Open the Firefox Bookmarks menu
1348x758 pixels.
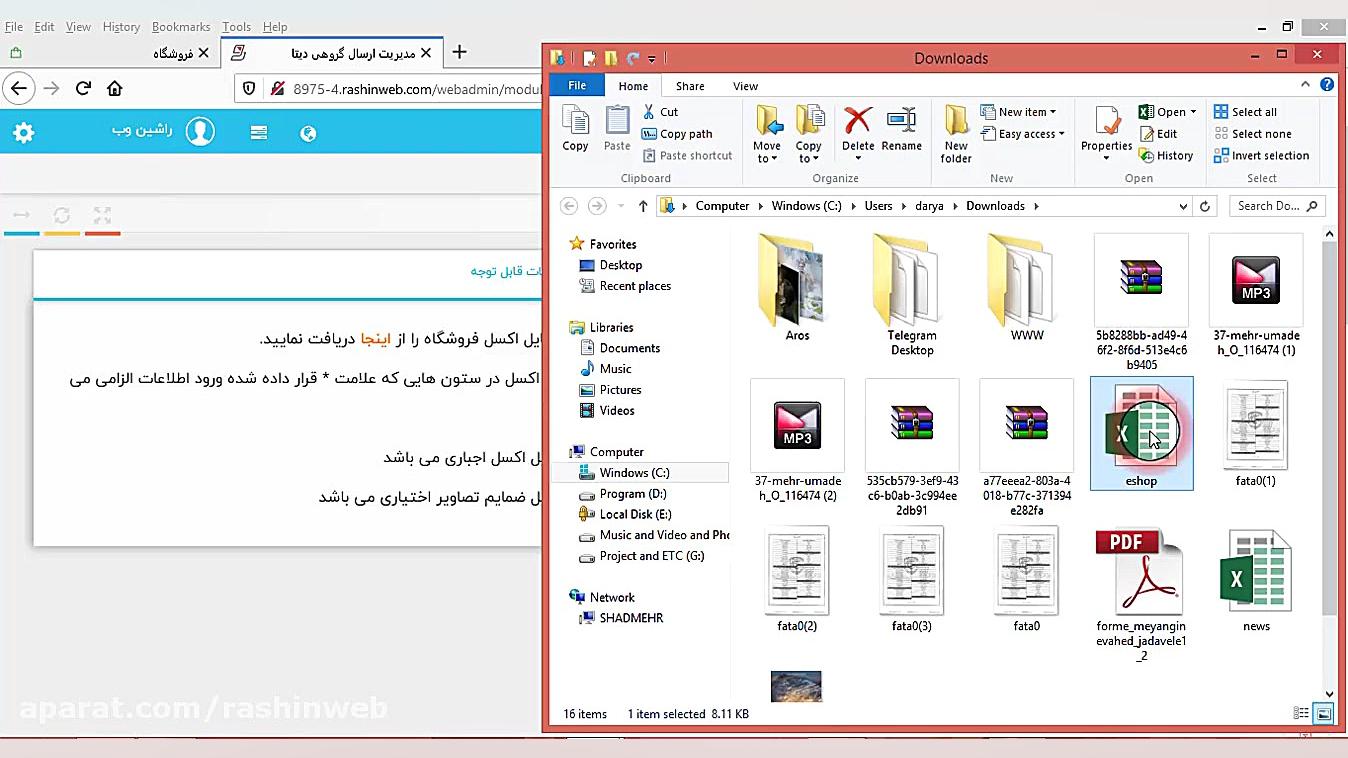[x=181, y=27]
